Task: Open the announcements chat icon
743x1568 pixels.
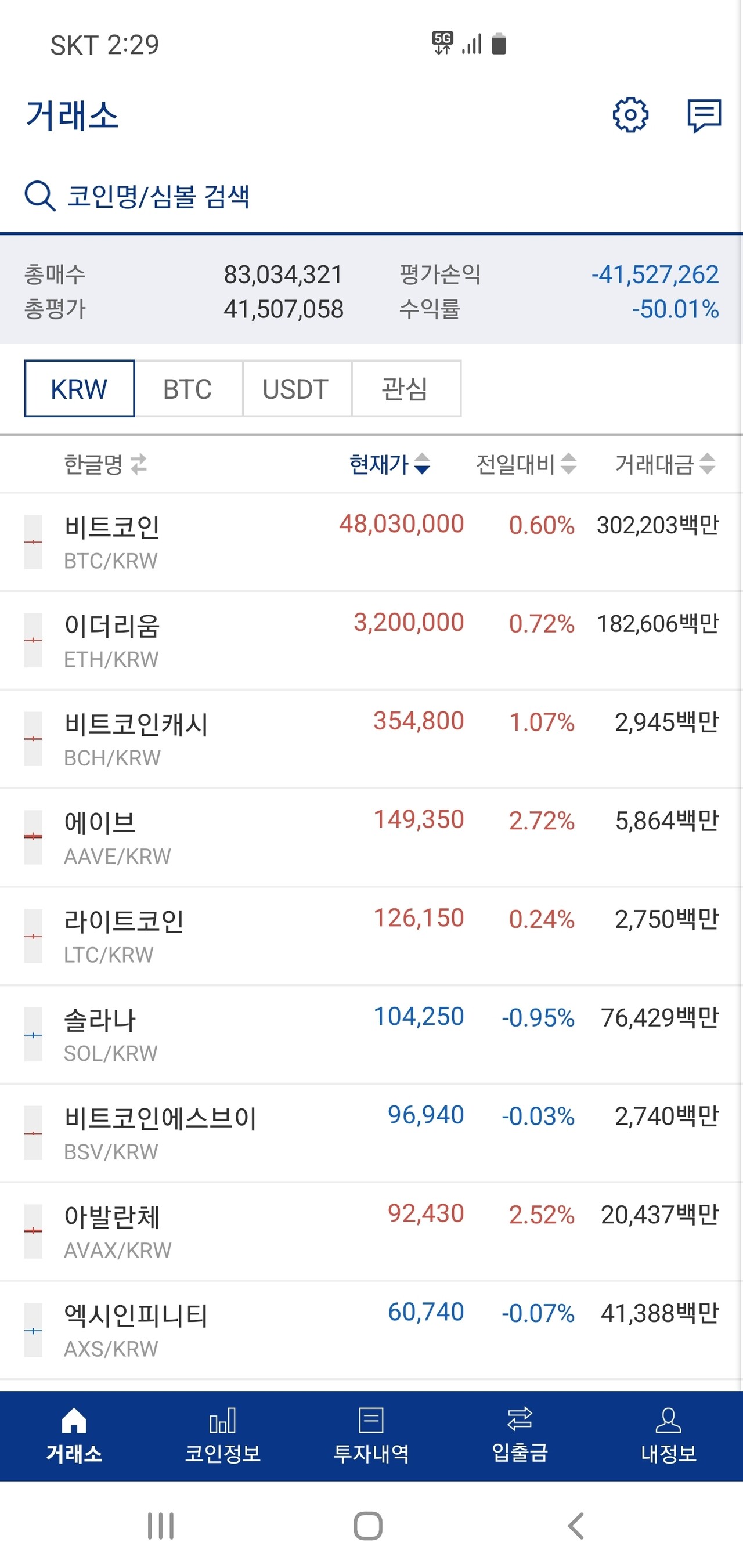Action: coord(705,115)
